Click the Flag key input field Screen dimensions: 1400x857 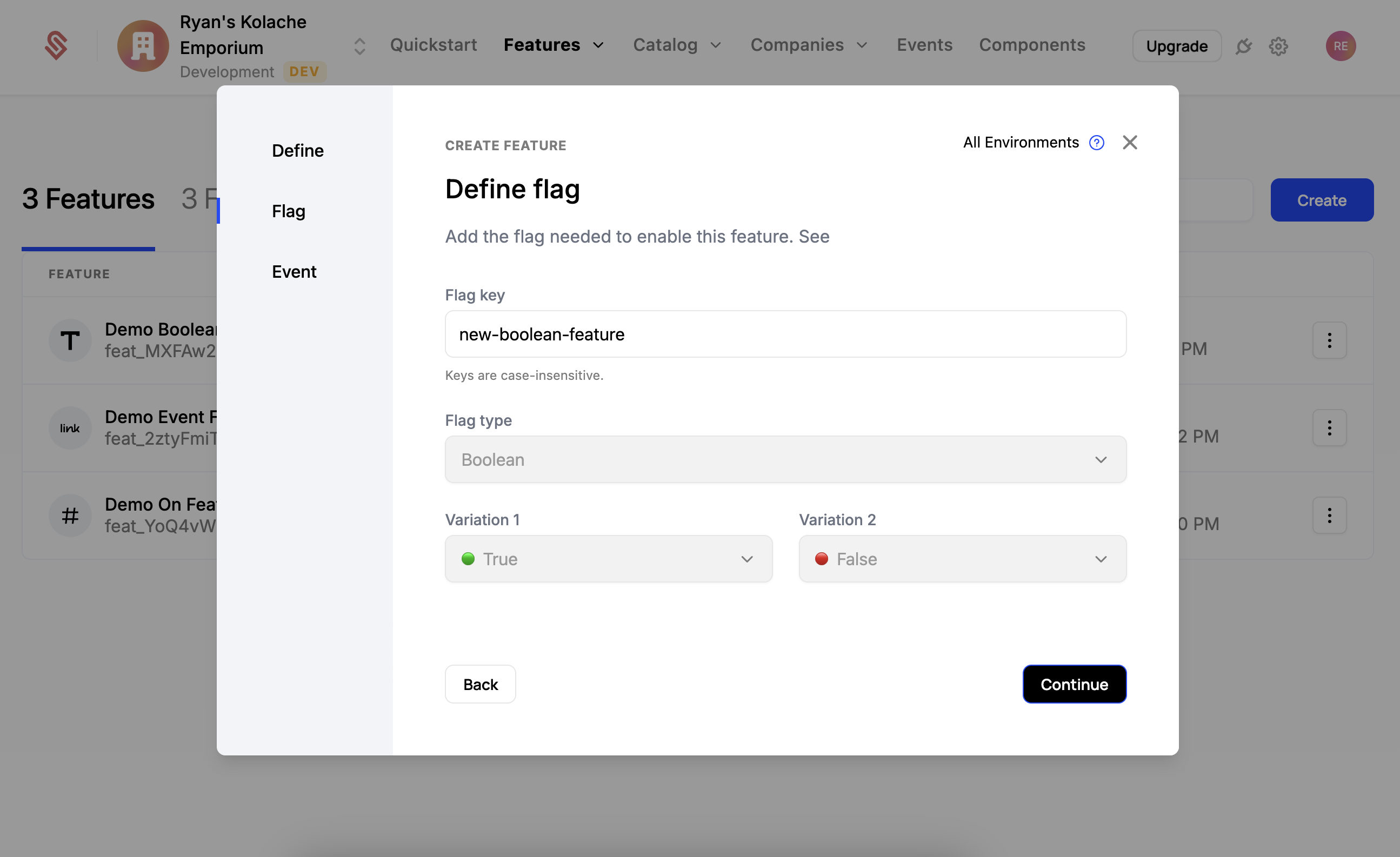(x=785, y=334)
